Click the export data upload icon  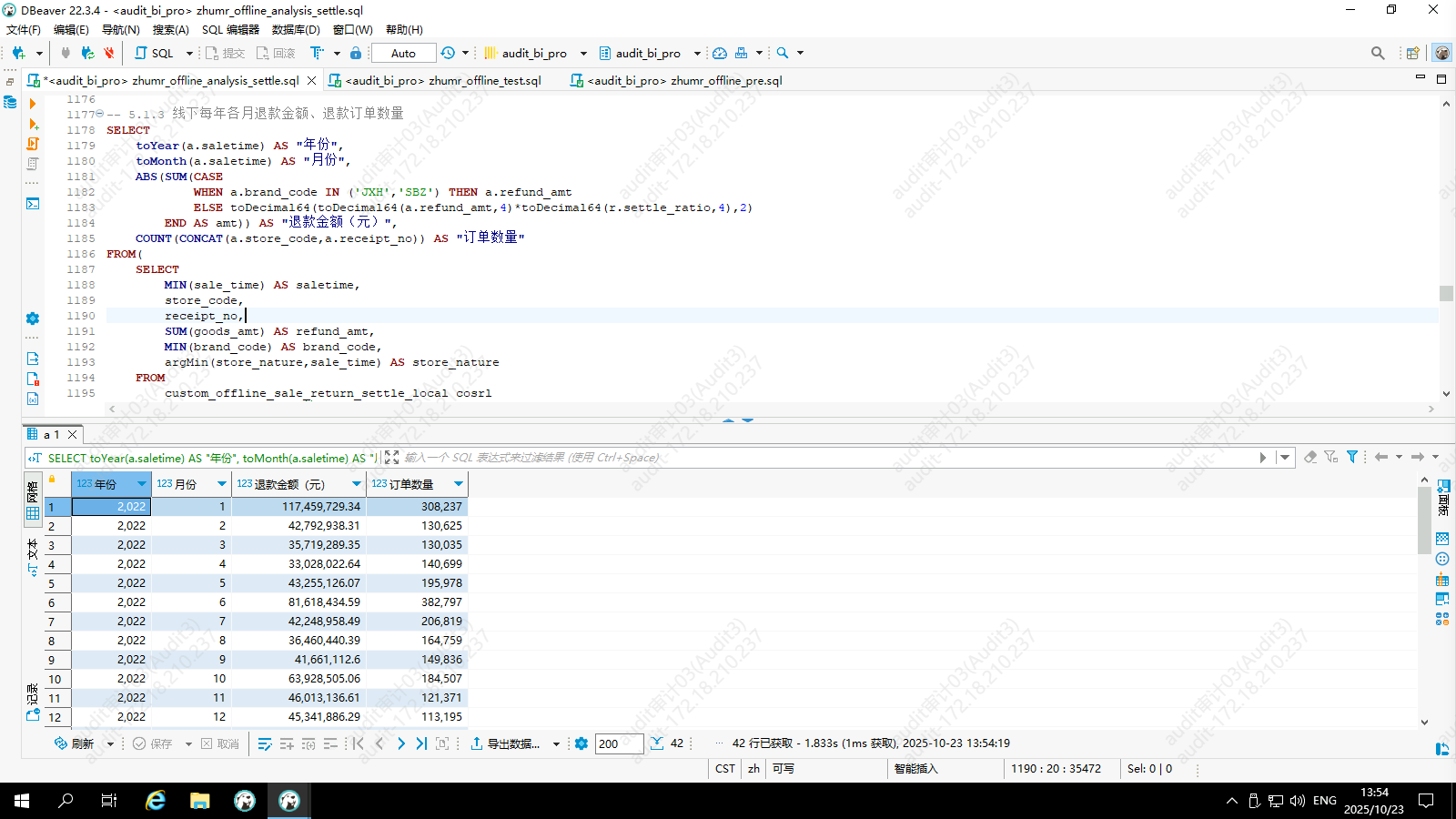coord(476,743)
